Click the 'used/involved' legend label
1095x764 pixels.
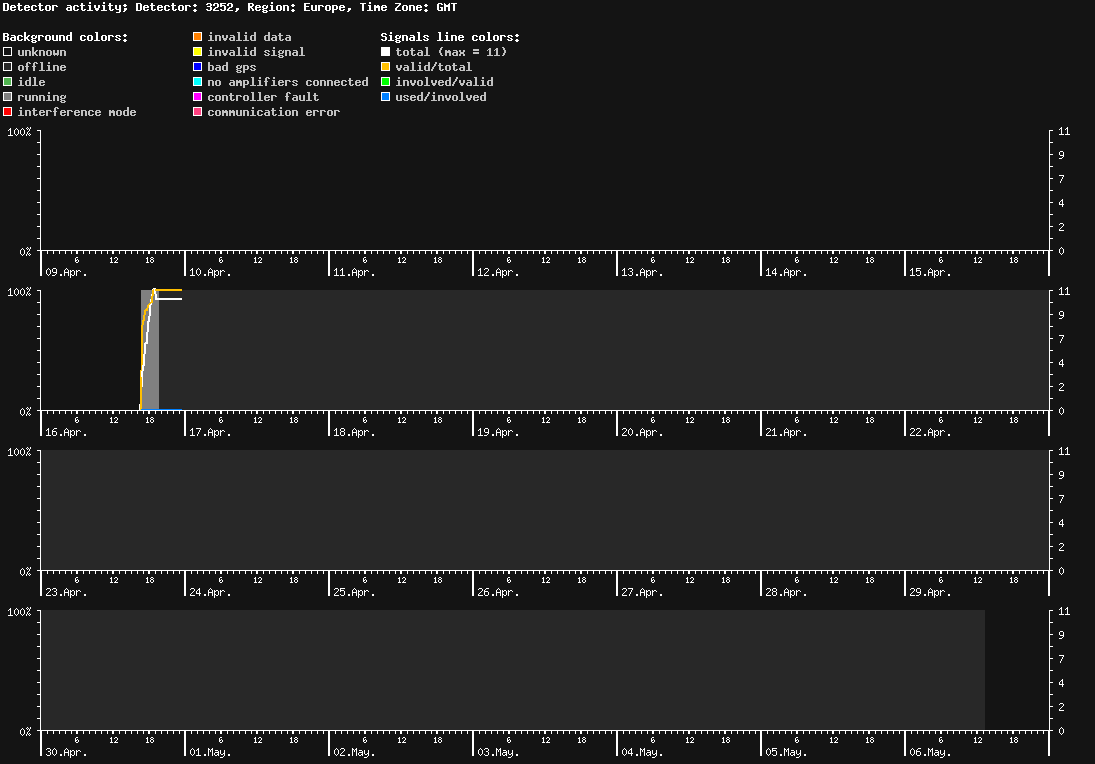tap(441, 97)
